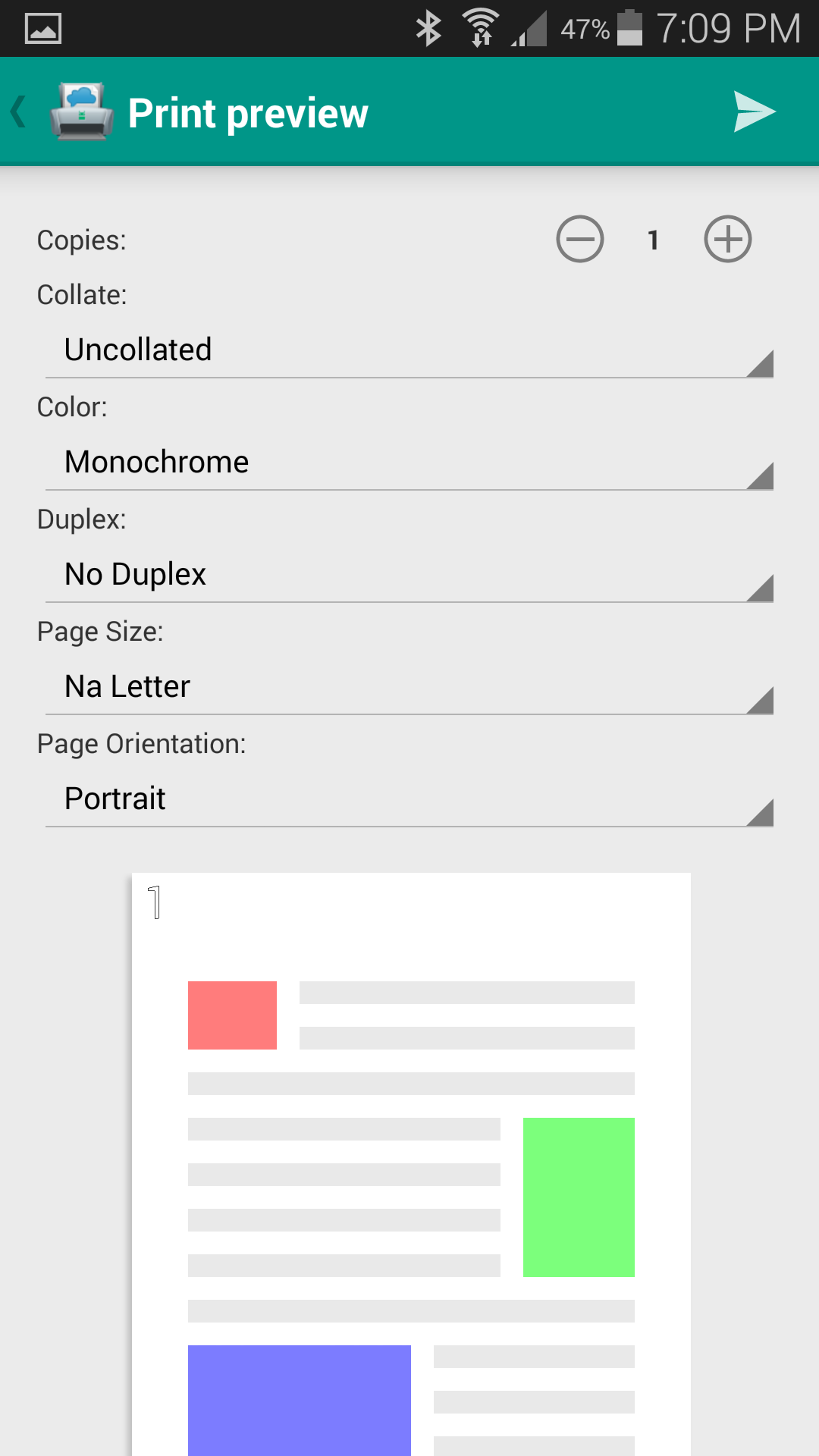Open the Collate dropdown showing Uncollated
This screenshot has width=819, height=1456.
409,350
